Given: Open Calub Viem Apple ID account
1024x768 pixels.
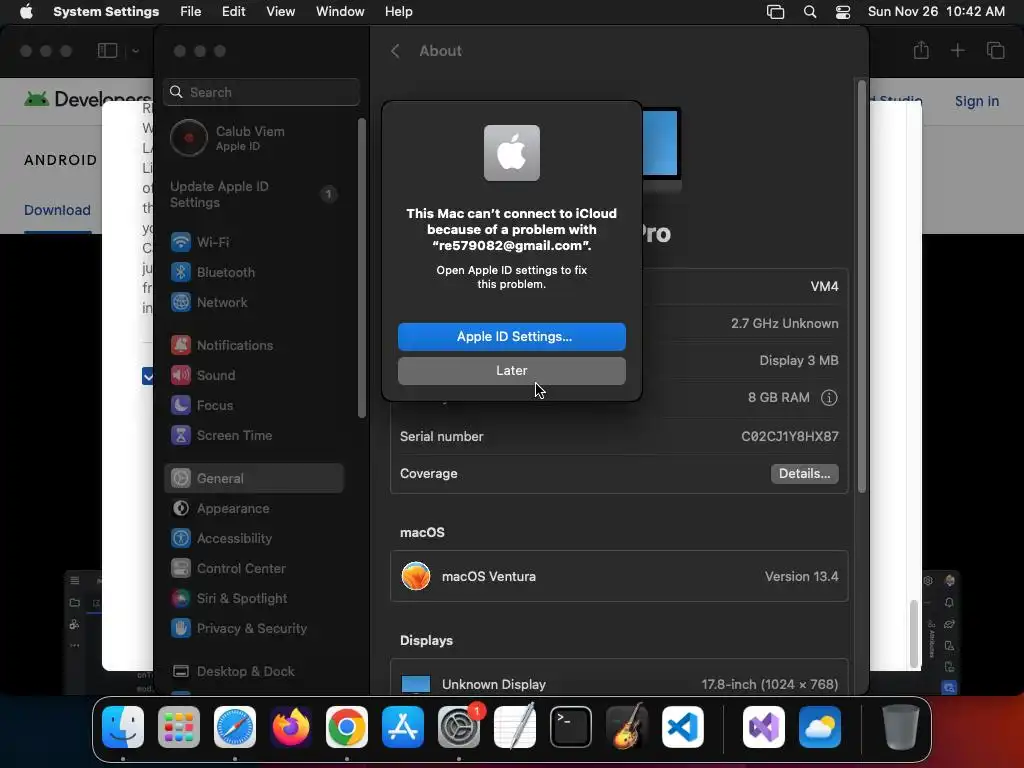Looking at the screenshot, I should tap(255, 138).
